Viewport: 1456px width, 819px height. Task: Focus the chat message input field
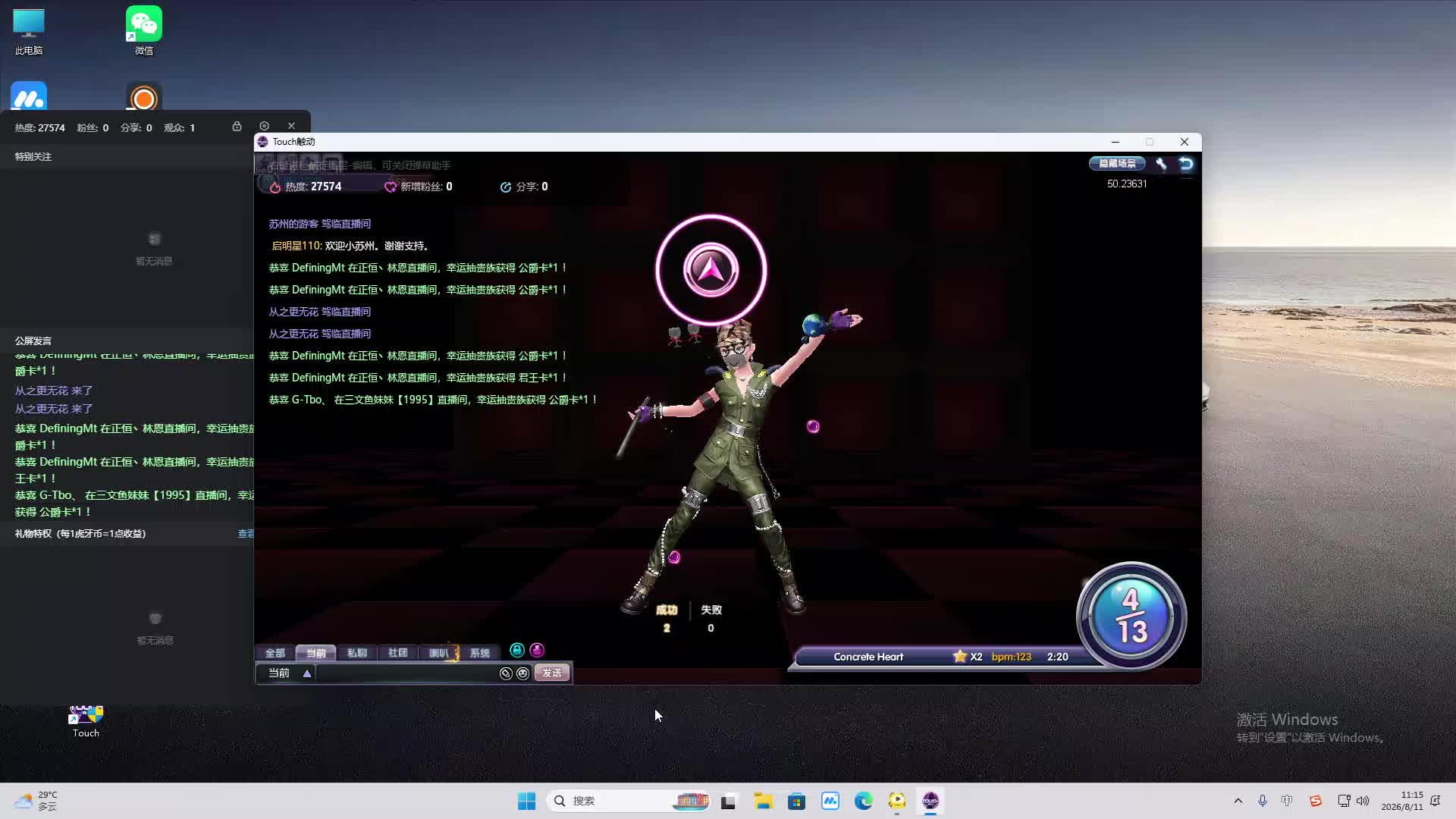[x=406, y=673]
